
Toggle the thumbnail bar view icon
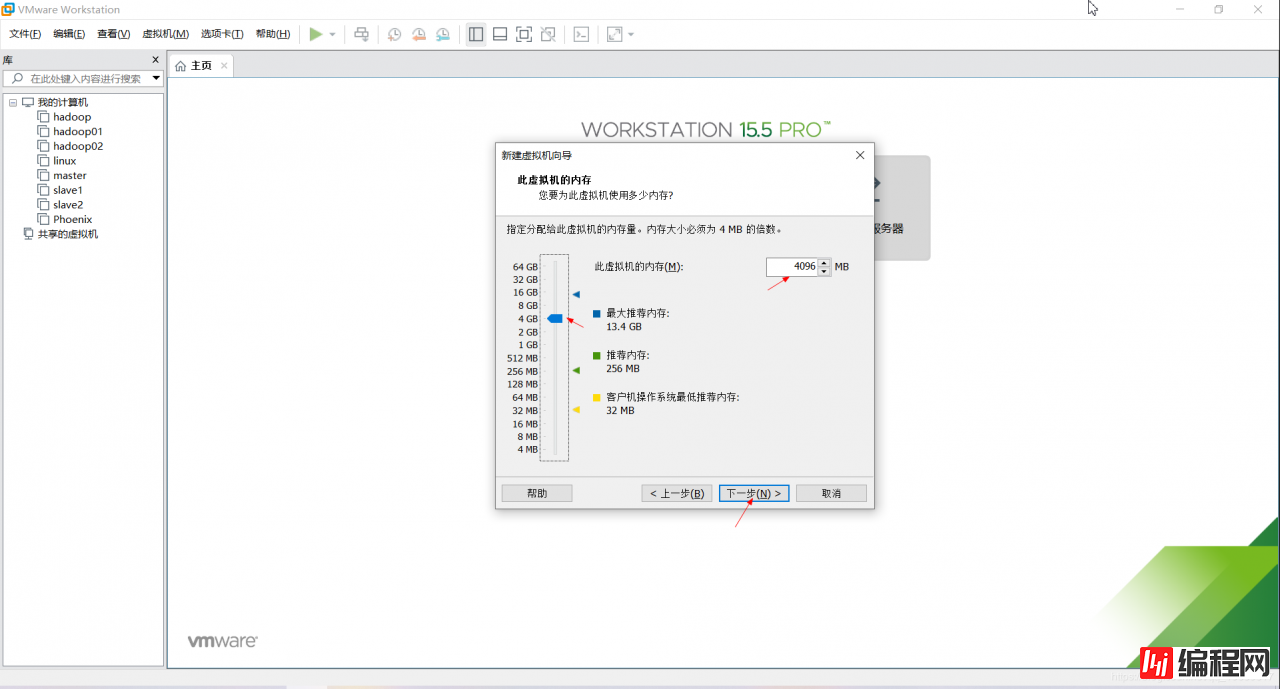click(x=500, y=34)
